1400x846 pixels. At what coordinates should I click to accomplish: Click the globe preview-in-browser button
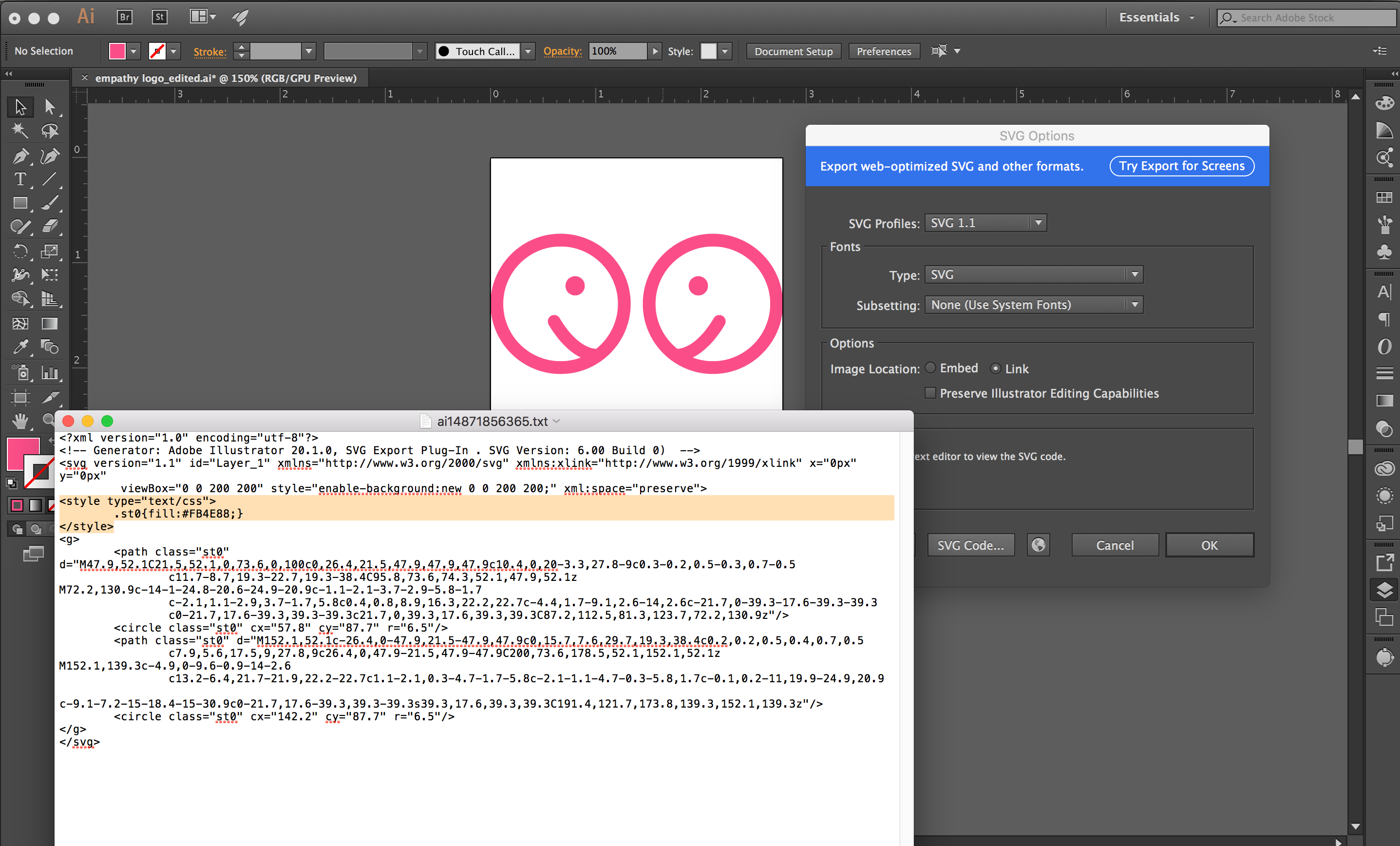(x=1038, y=545)
